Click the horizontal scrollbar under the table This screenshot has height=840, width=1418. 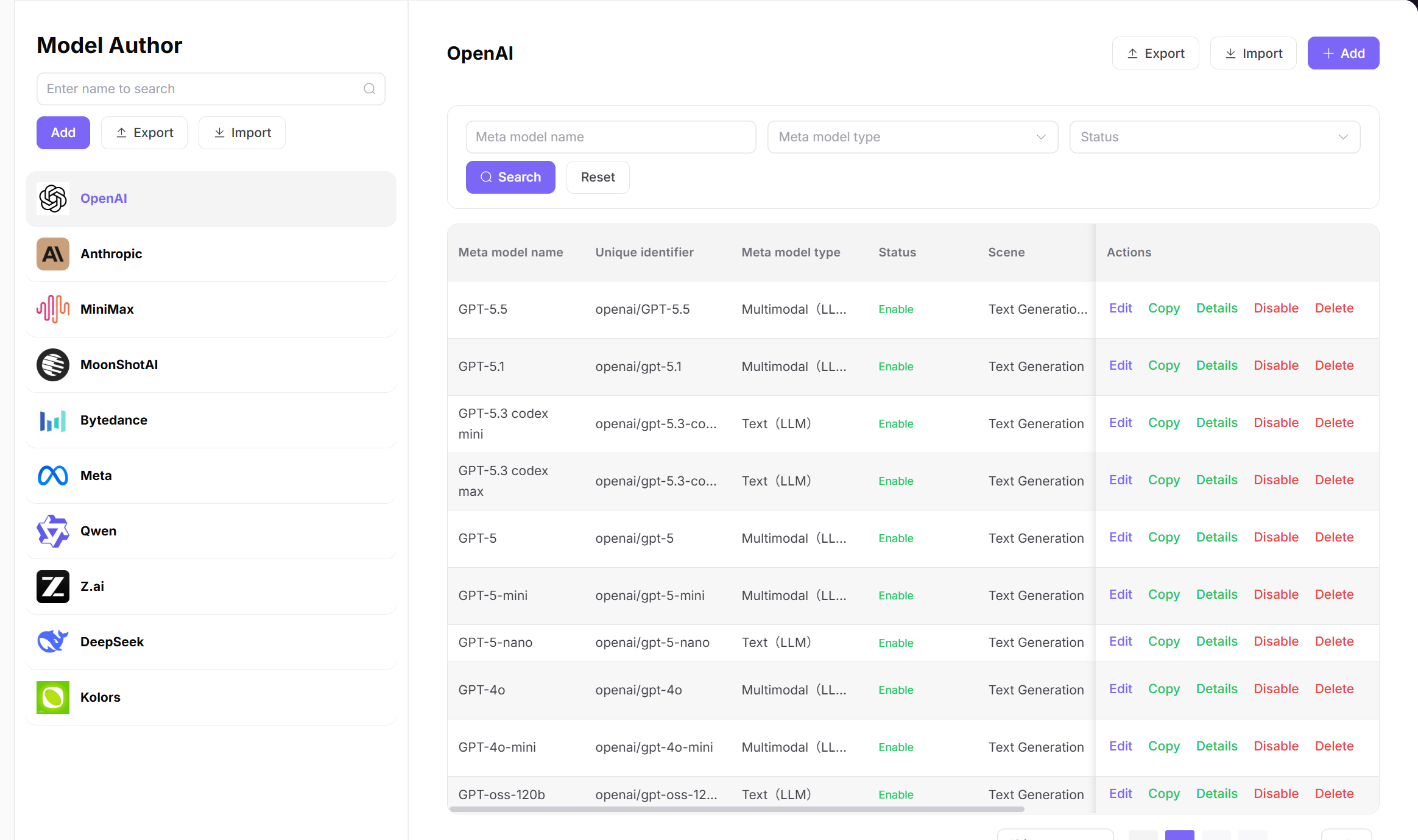click(736, 810)
